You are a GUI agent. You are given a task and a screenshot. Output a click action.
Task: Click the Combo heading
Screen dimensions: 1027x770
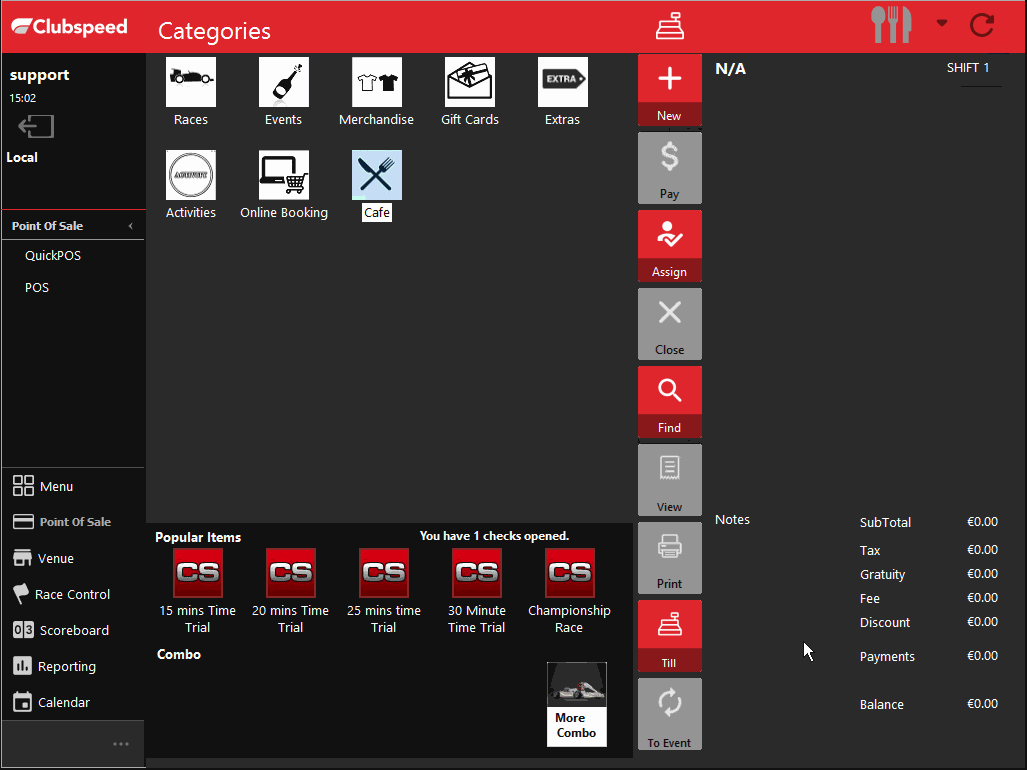pos(179,654)
